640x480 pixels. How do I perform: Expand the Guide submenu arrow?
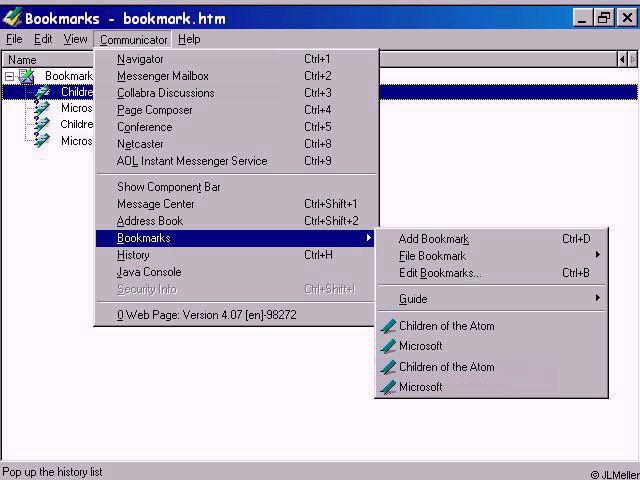click(598, 298)
